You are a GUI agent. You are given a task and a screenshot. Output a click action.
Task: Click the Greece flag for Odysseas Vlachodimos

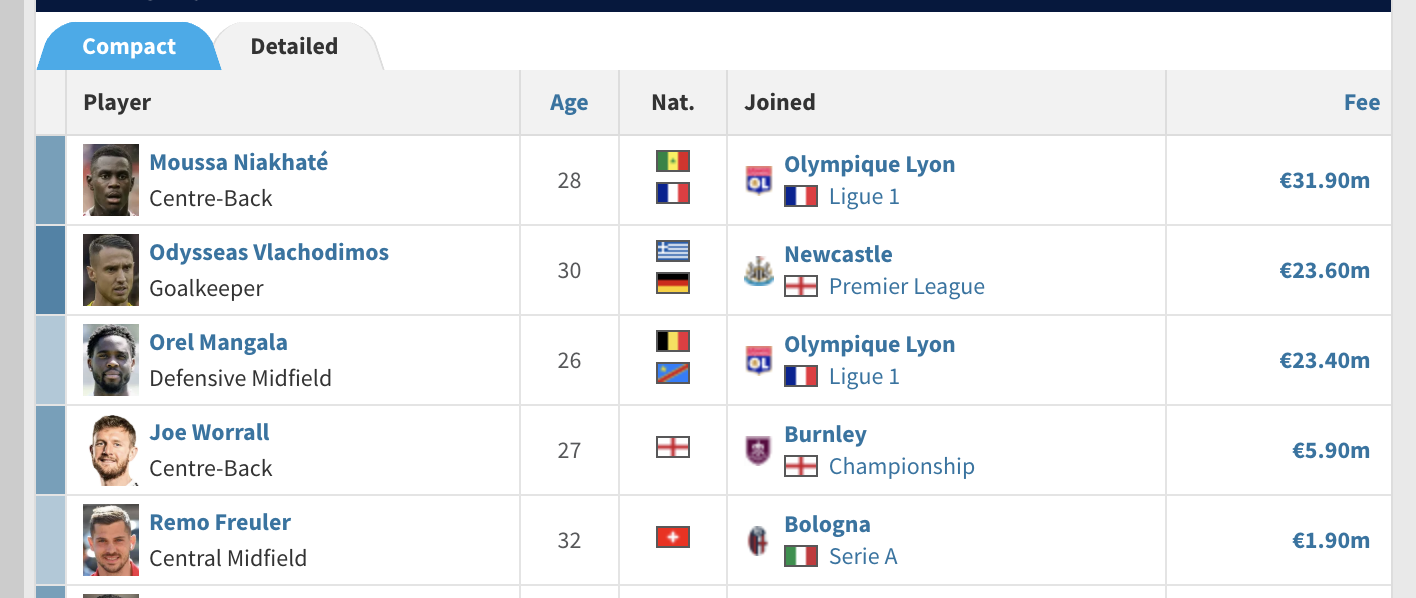coord(673,251)
